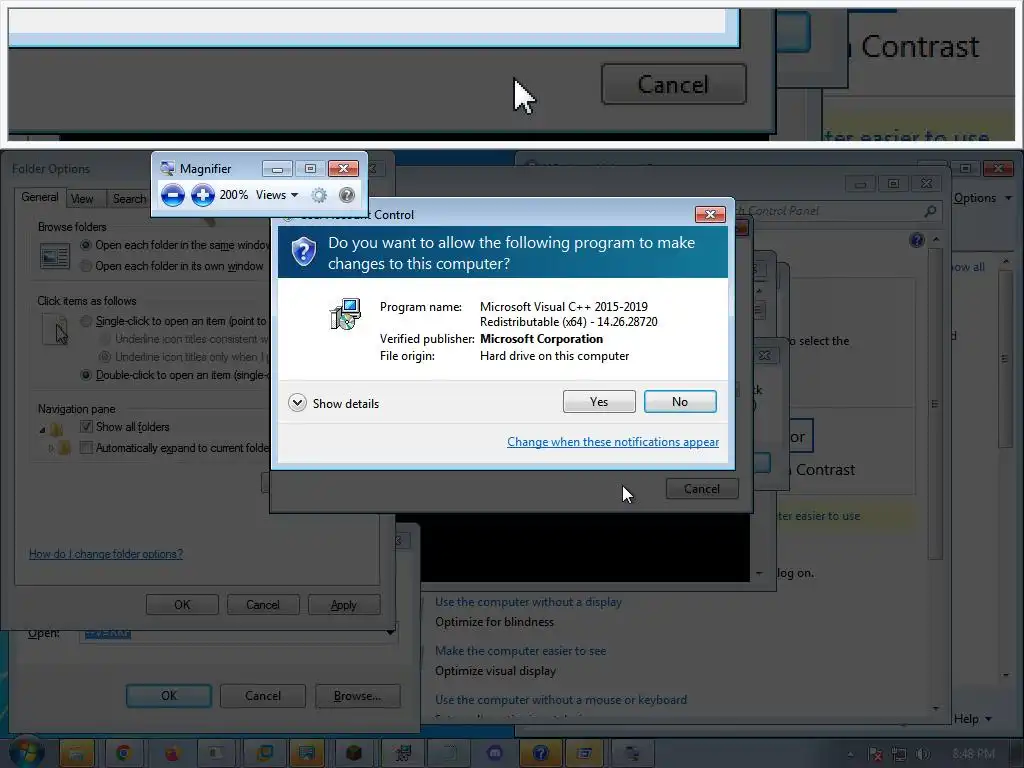Click No in User Account Control
Screen dimensions: 1024x768
click(680, 402)
